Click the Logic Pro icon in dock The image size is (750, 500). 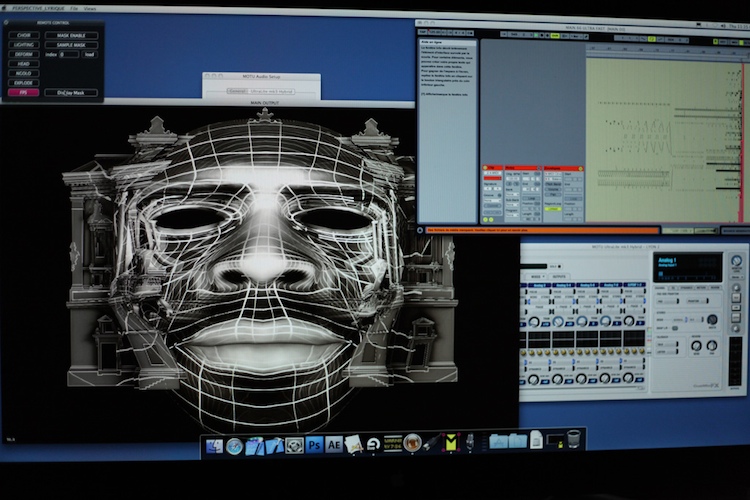pos(412,443)
